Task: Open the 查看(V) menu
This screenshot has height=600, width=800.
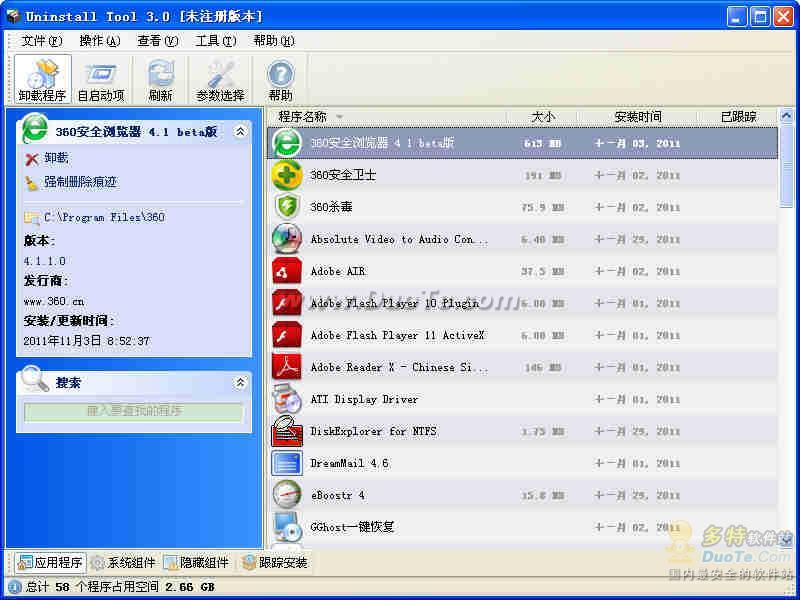Action: pos(158,41)
